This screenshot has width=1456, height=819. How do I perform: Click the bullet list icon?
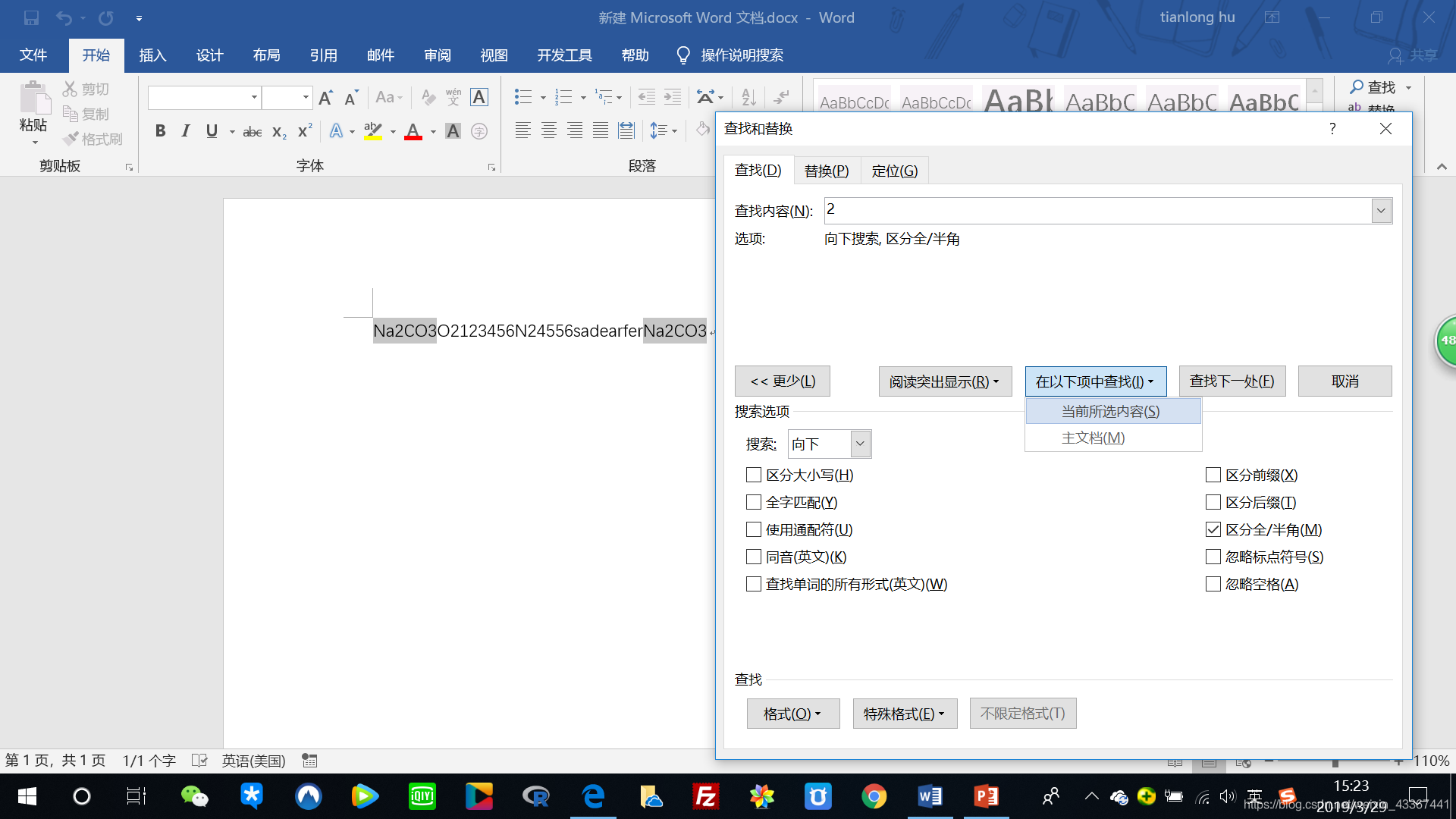[522, 97]
